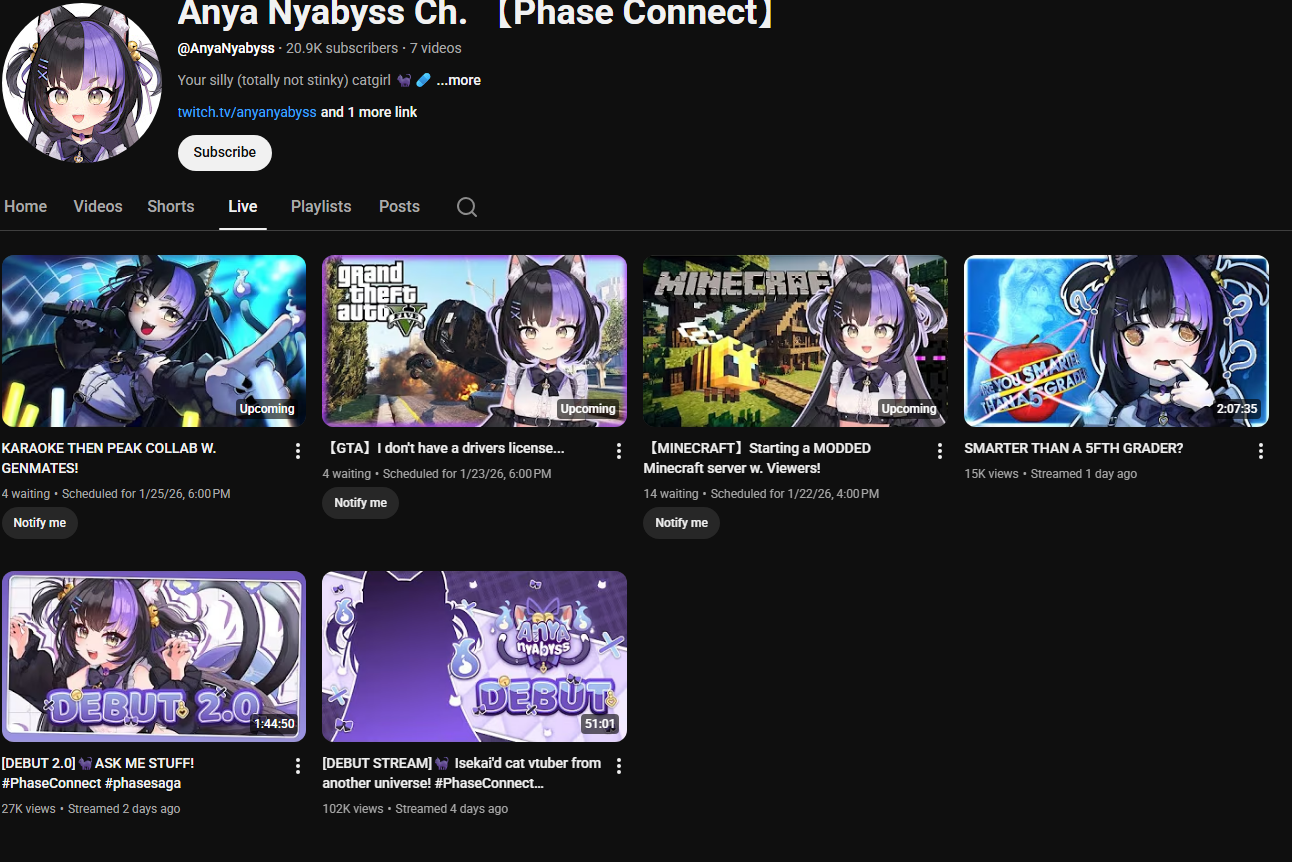Screen dimensions: 1292x862
Task: Expand channel description with ...more
Action: tap(459, 80)
